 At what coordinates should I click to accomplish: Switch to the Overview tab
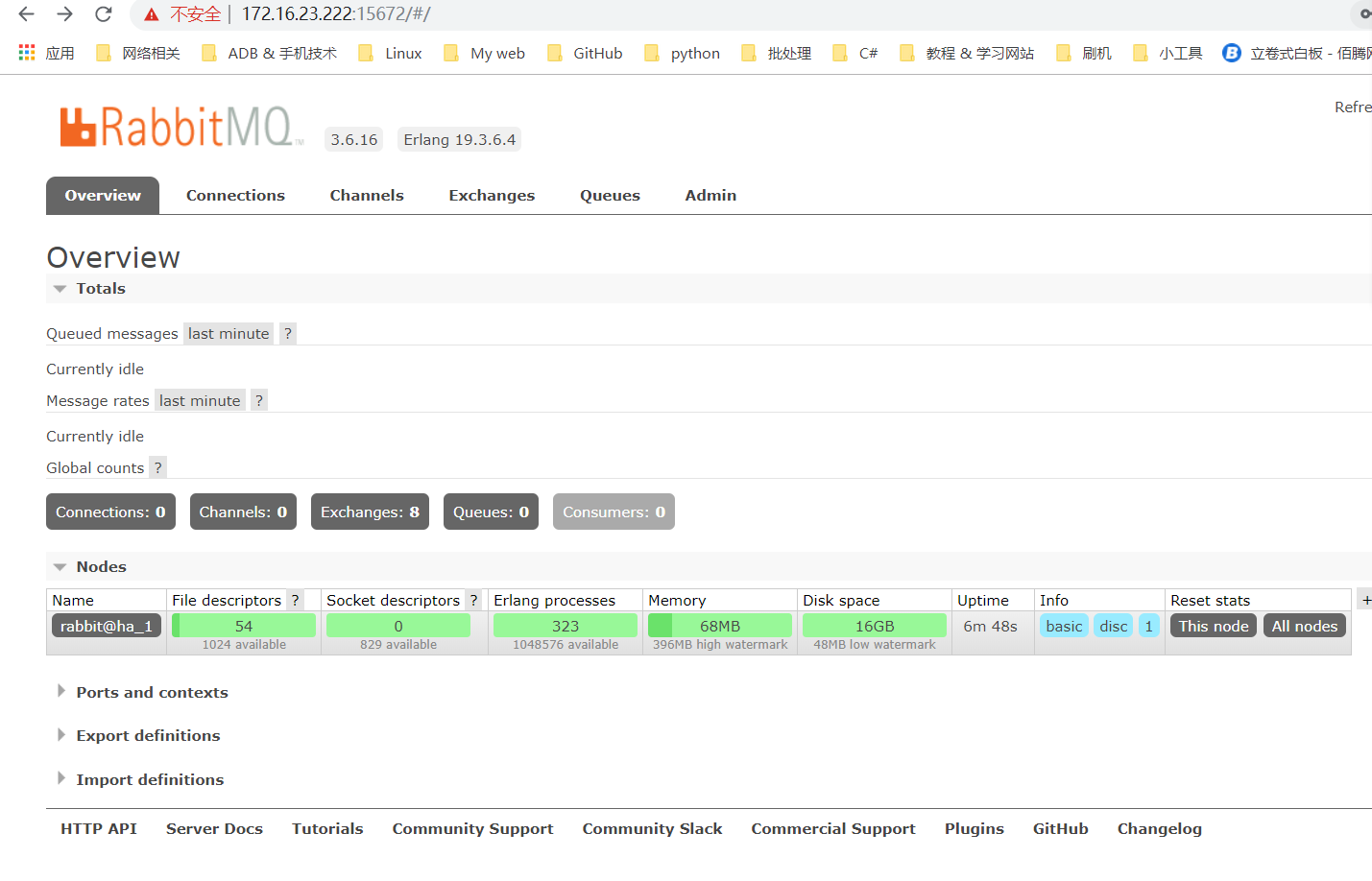point(103,195)
